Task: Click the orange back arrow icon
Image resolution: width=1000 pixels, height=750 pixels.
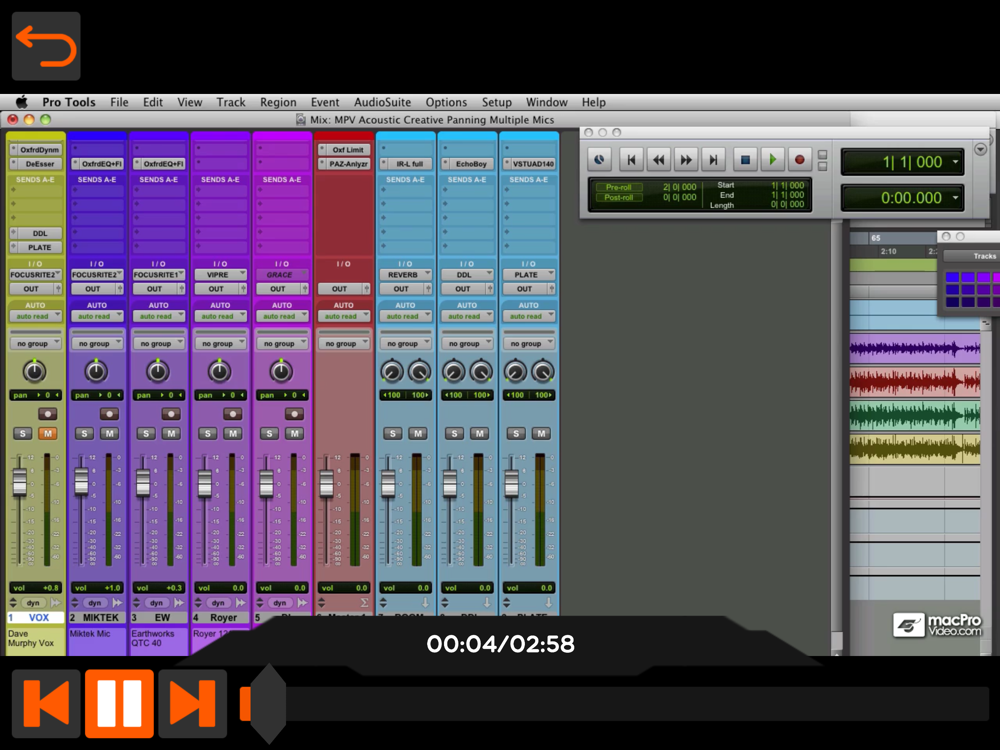Action: click(x=46, y=46)
